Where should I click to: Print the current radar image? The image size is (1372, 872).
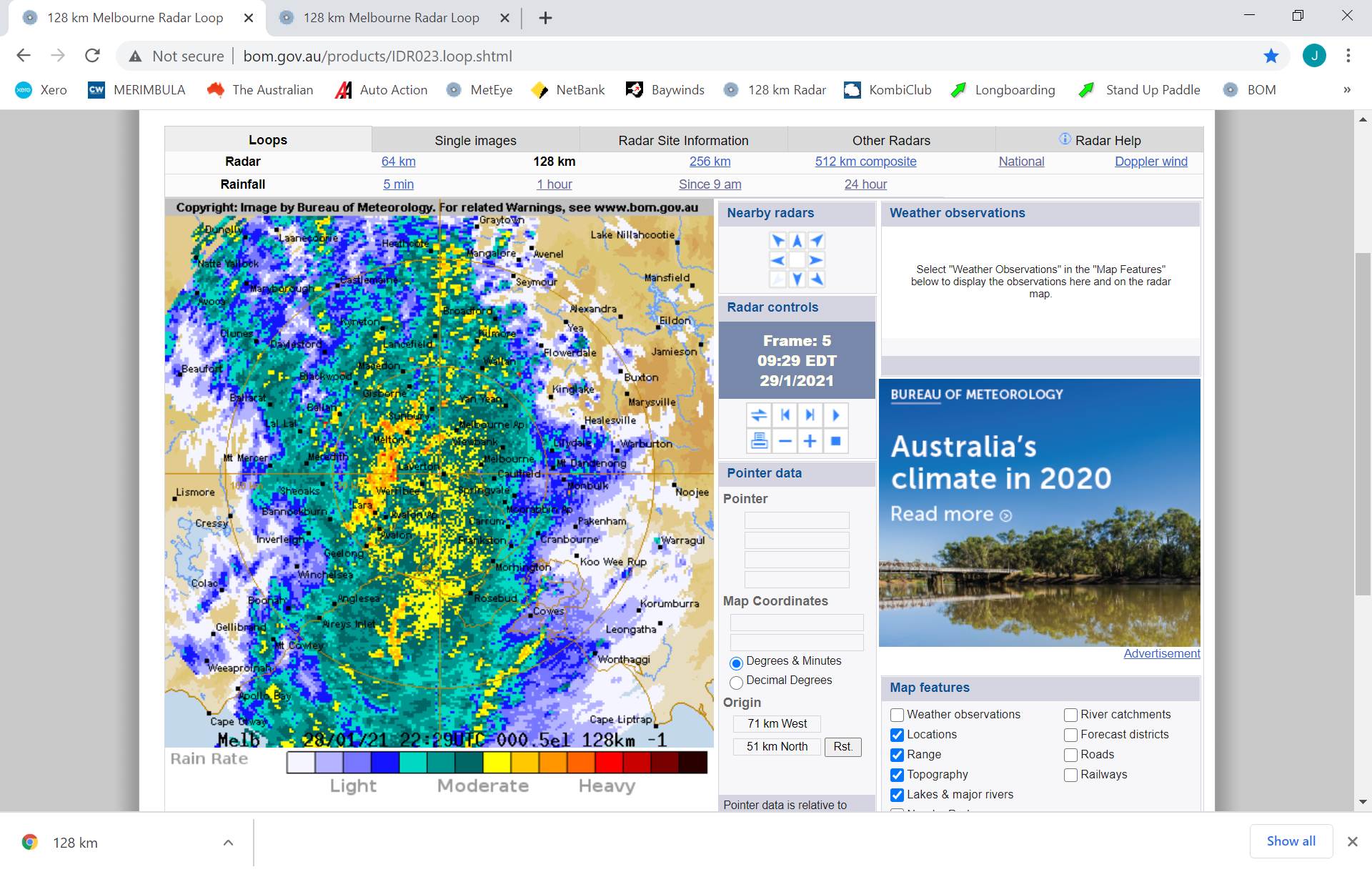pos(759,441)
